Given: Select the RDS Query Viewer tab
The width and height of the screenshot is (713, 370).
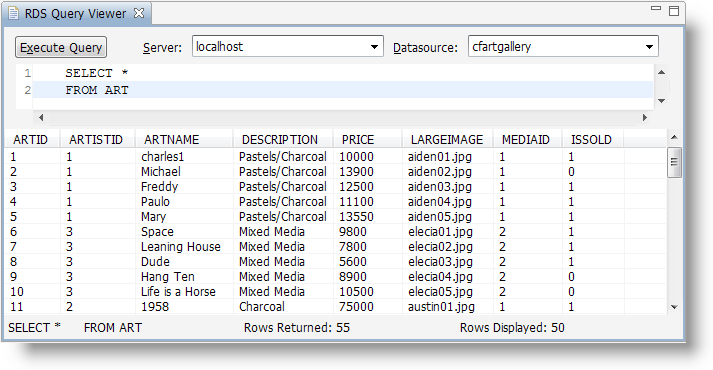Looking at the screenshot, I should (x=75, y=14).
